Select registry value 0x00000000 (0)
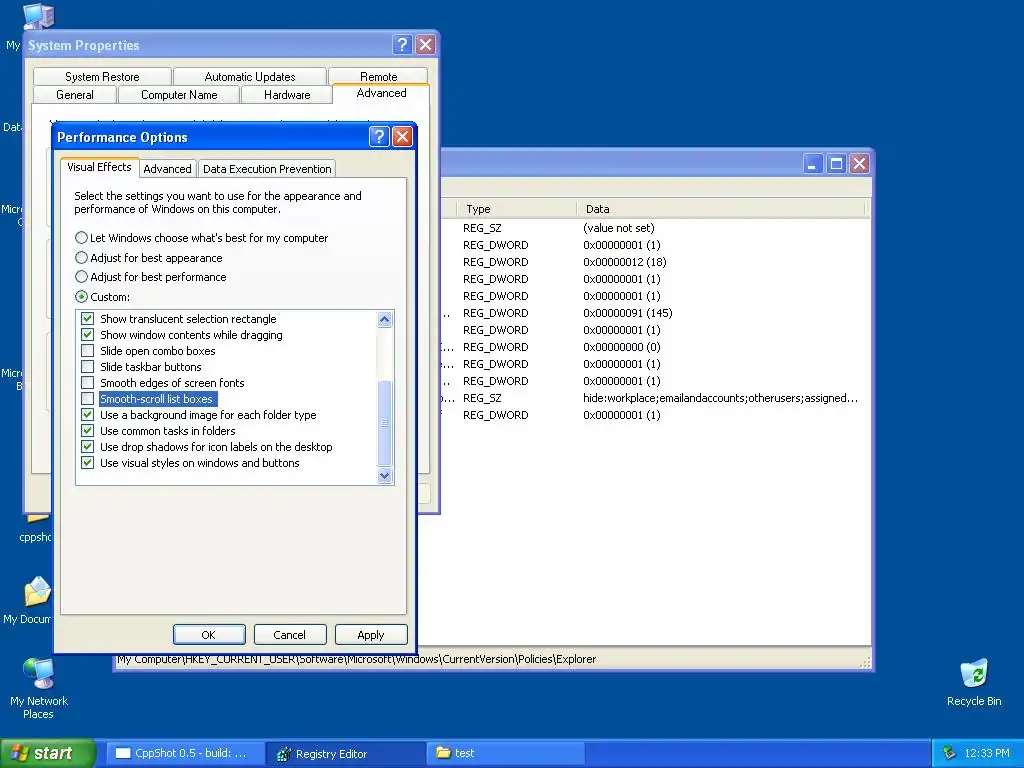 [622, 347]
